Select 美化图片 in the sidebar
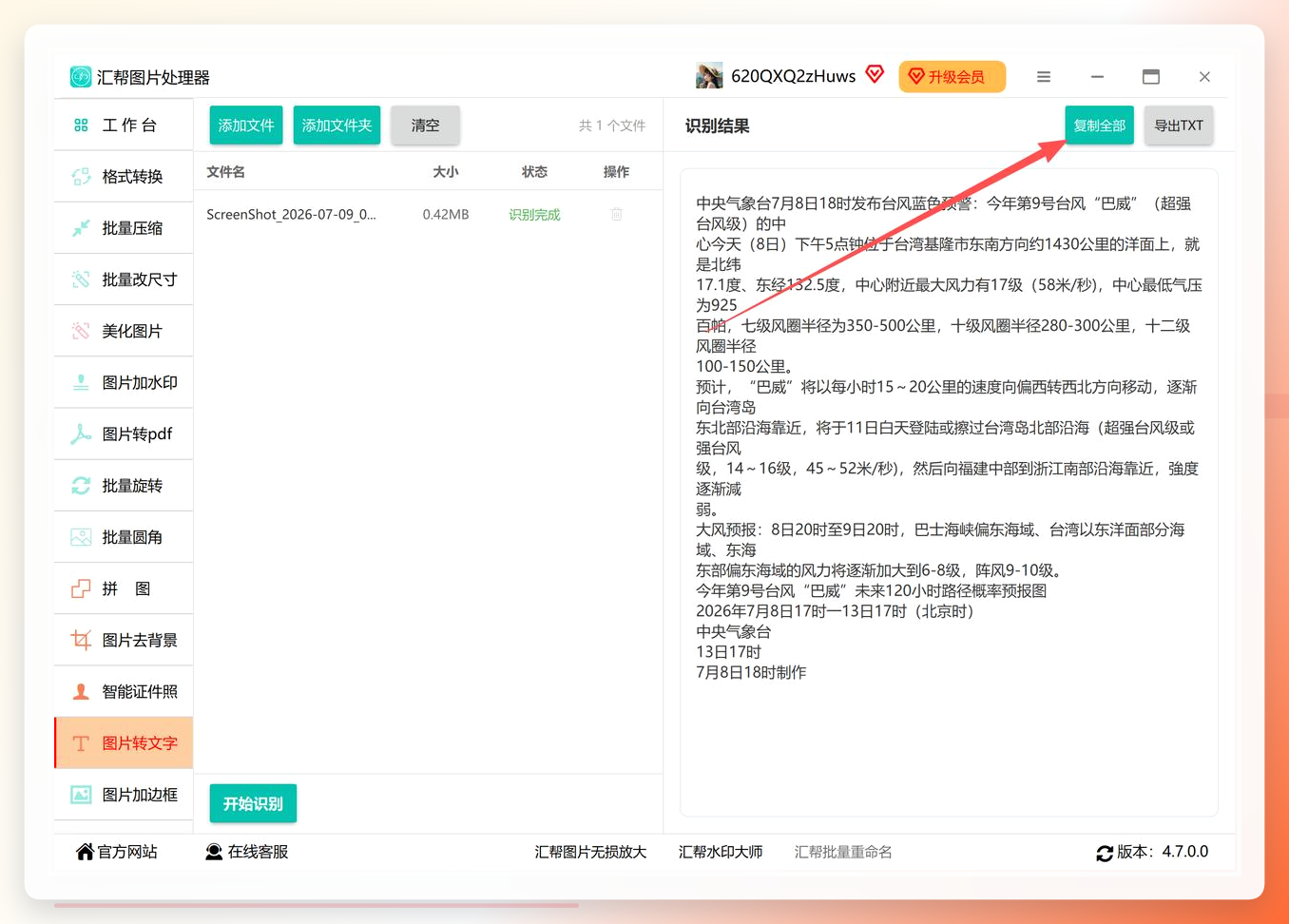The image size is (1289, 924). (132, 331)
